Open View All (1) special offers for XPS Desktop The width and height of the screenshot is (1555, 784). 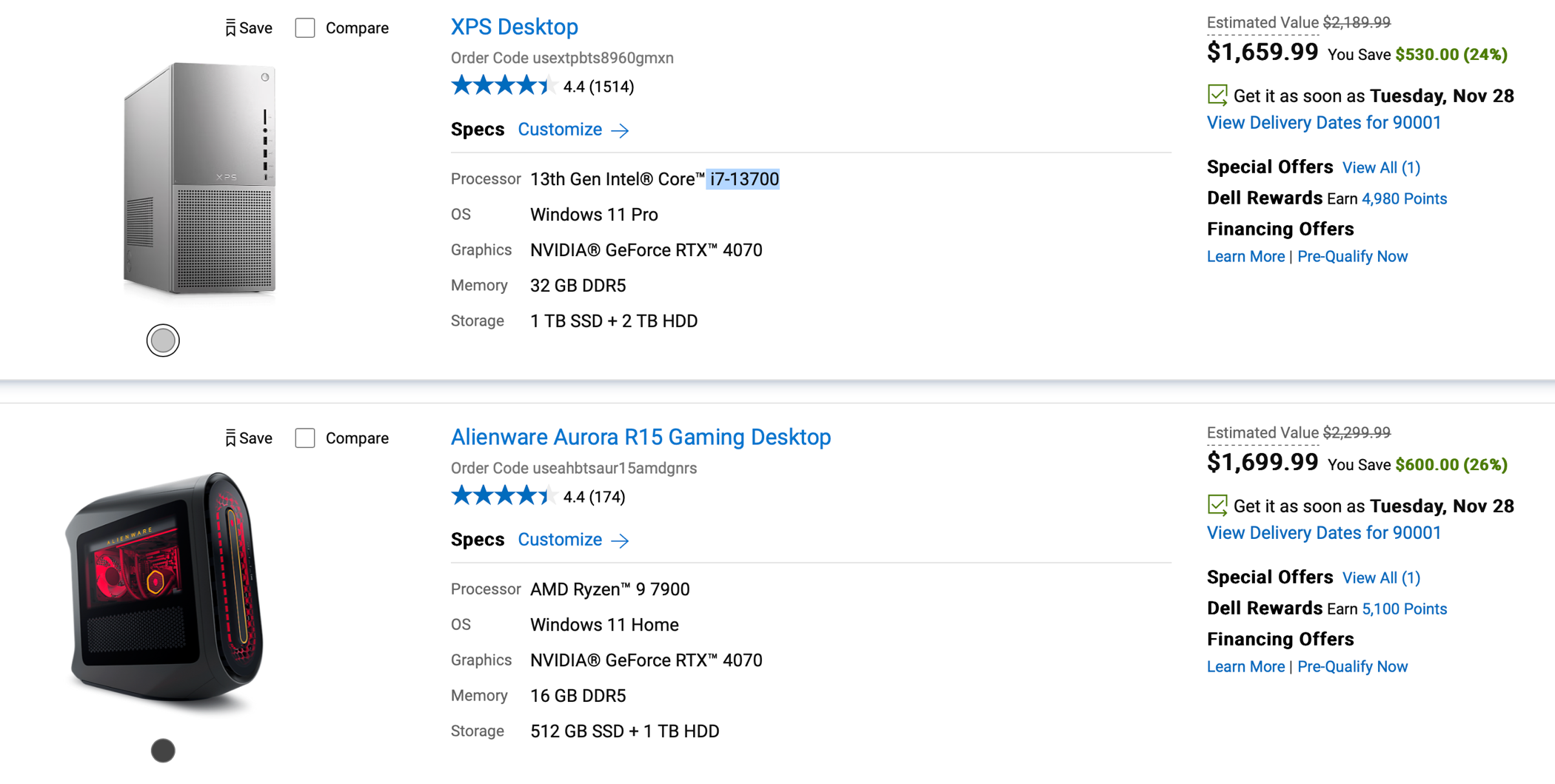point(1382,167)
